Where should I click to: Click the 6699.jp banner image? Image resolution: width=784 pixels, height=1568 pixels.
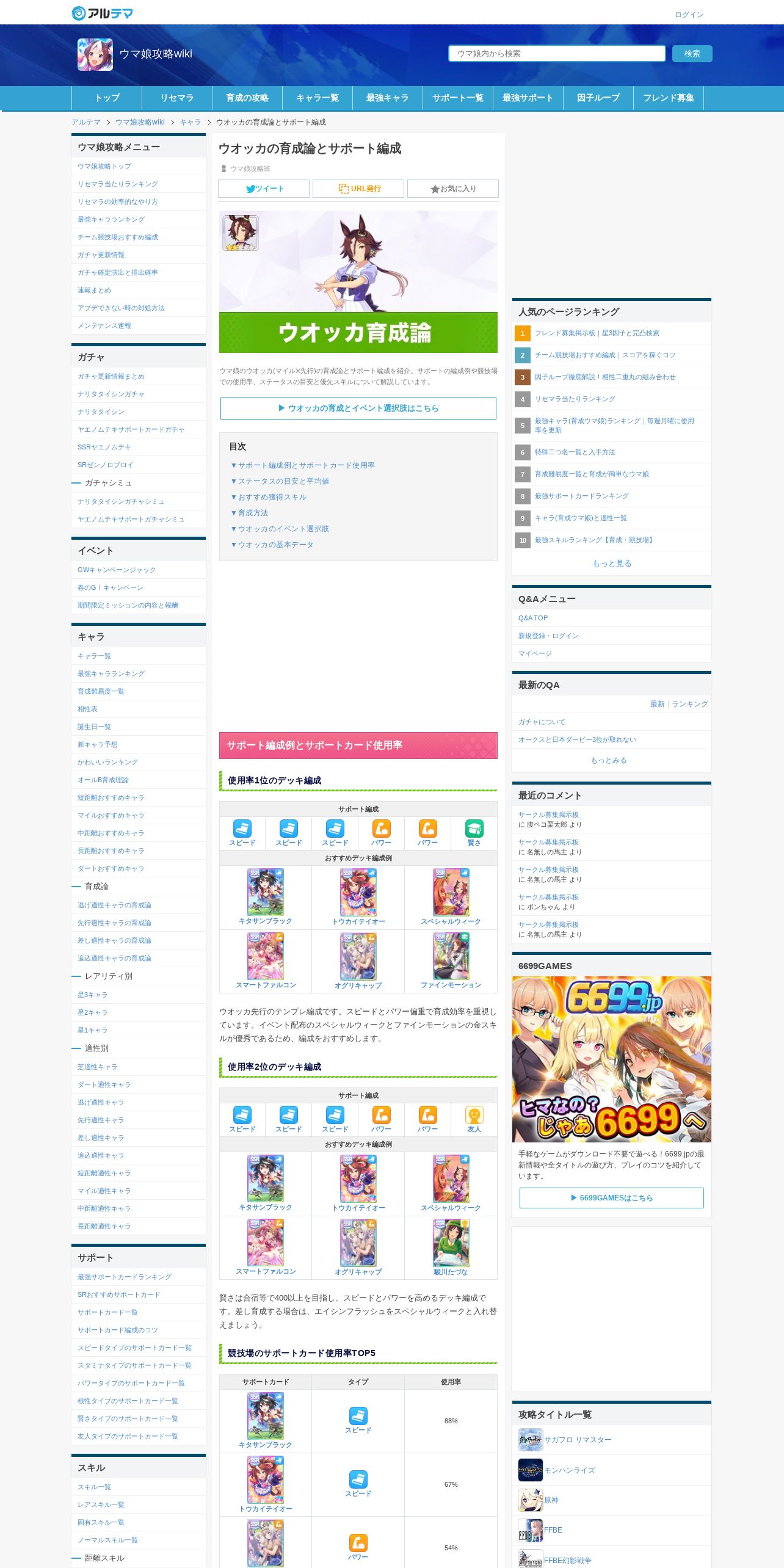[x=612, y=1059]
